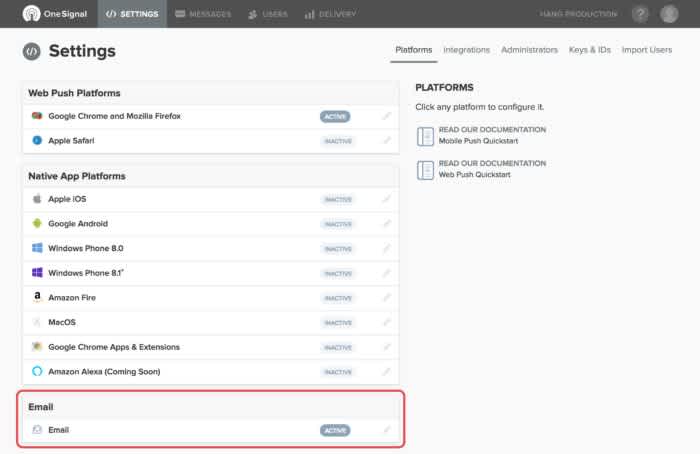Select the Amazon Alexa (Coming Soon) row

[211, 371]
